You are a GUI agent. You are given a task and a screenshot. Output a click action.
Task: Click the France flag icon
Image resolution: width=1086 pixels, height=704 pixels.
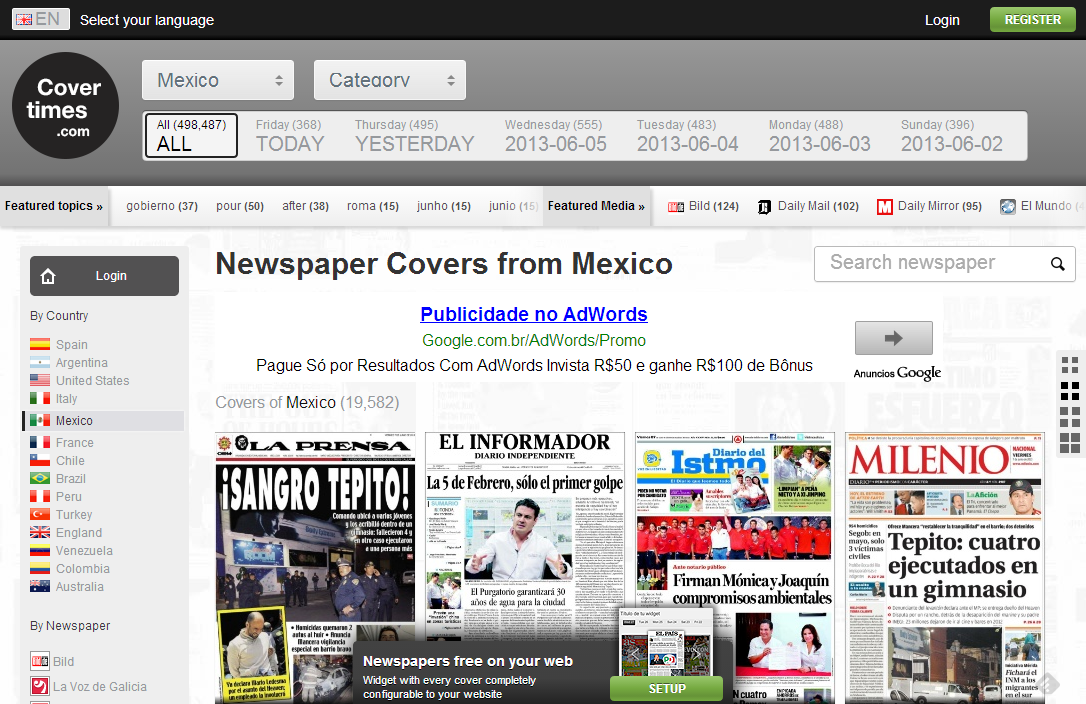(x=40, y=442)
